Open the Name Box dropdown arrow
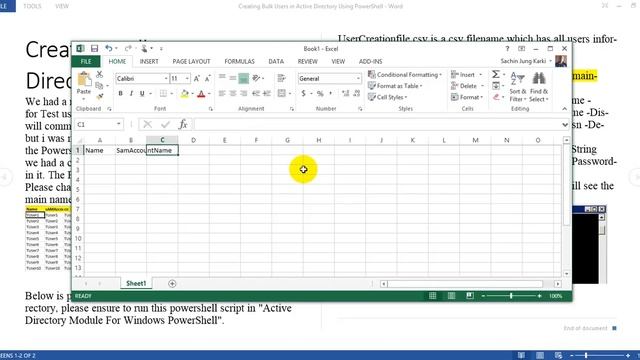The image size is (640, 360). coord(119,124)
